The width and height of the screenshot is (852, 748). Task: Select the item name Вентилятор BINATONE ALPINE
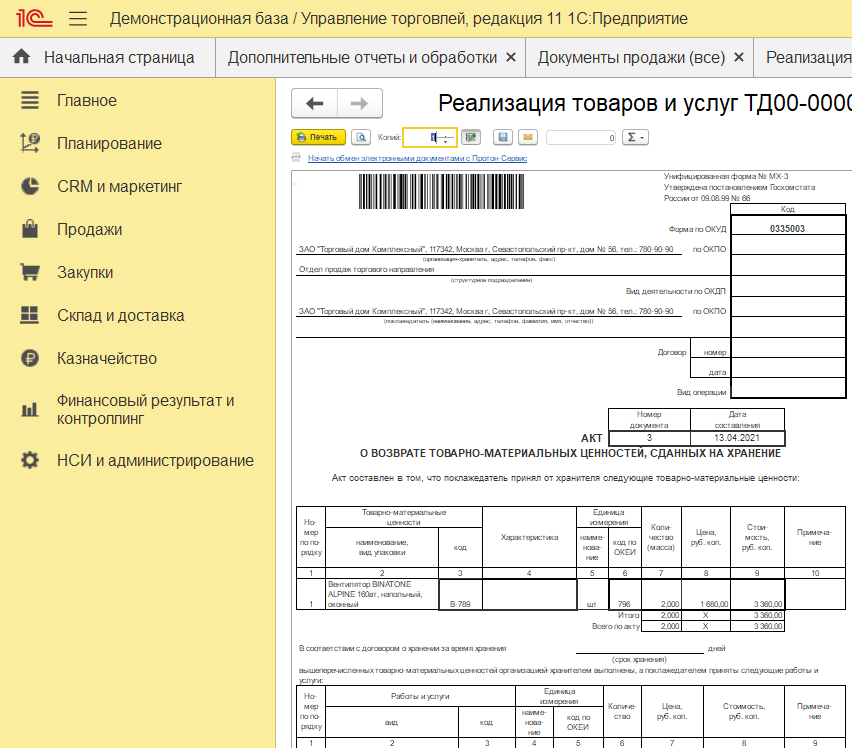pos(381,594)
